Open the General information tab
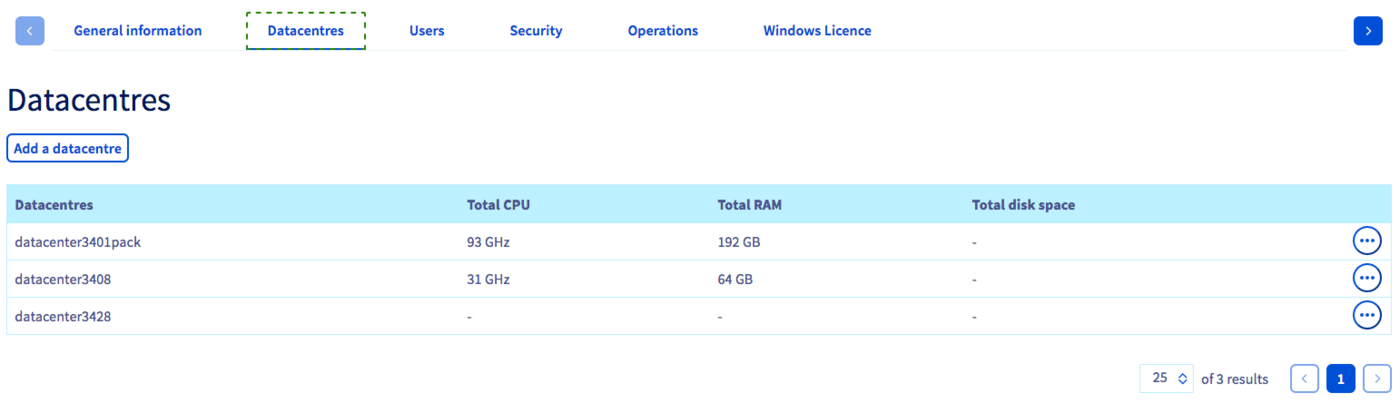This screenshot has height=403, width=1400. point(138,31)
